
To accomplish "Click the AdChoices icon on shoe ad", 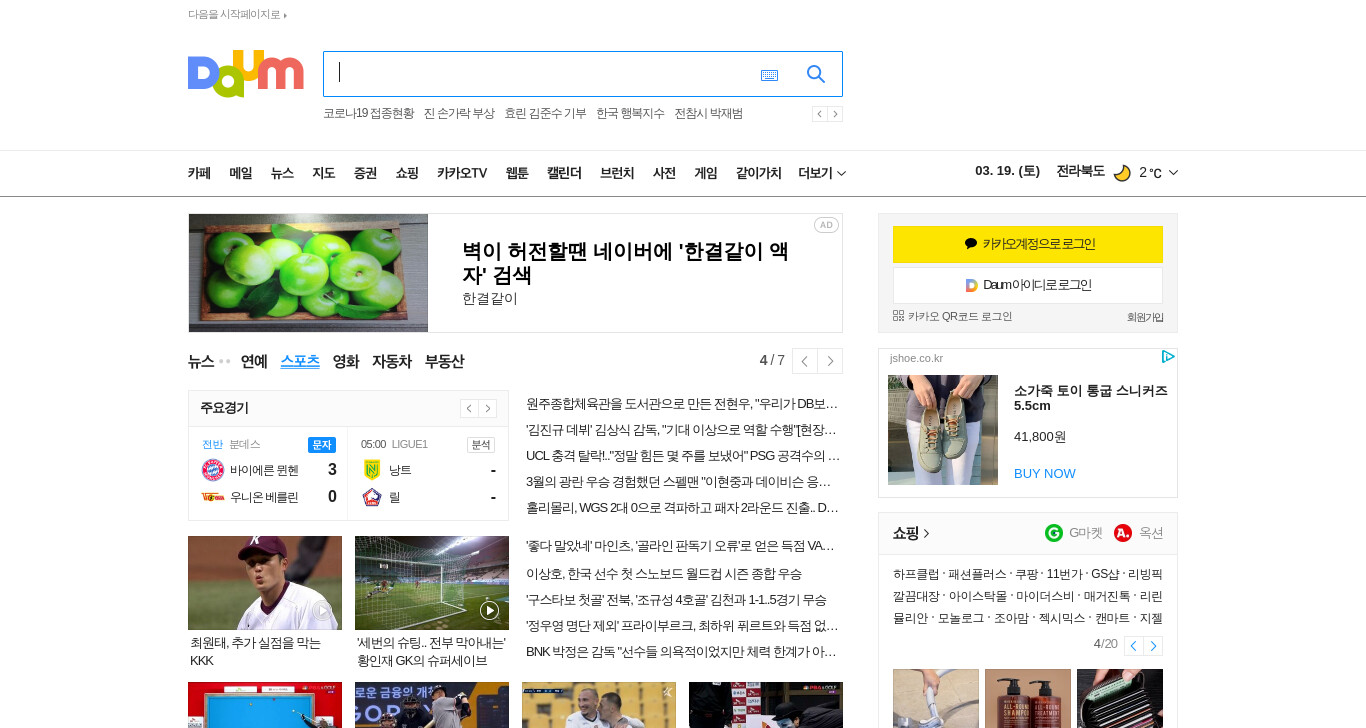I will (x=1168, y=357).
